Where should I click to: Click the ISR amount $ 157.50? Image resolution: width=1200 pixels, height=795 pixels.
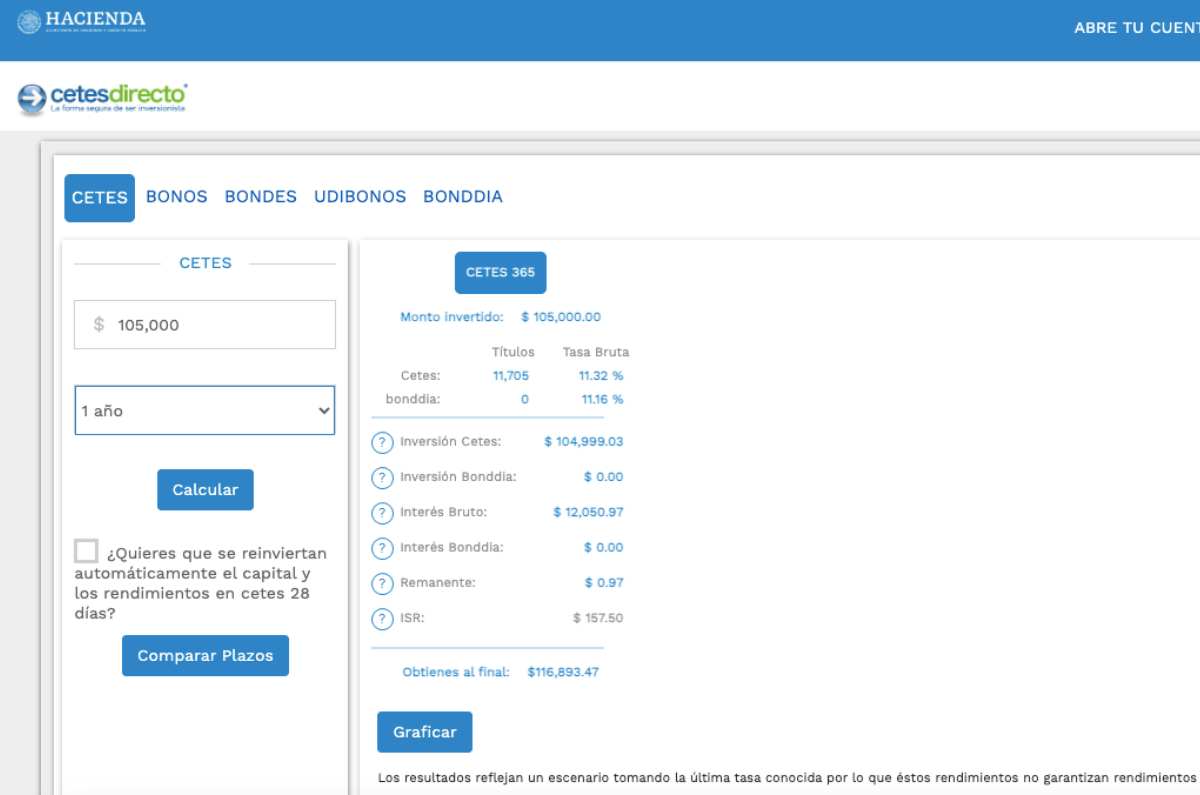598,618
